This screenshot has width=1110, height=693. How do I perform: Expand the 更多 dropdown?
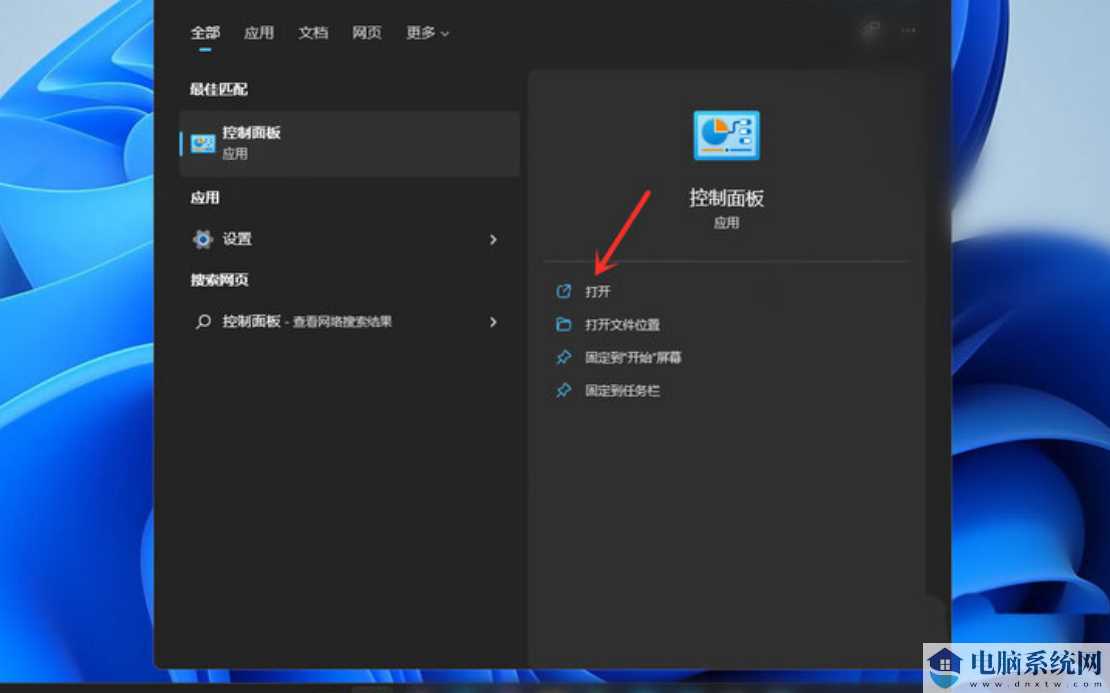[426, 32]
